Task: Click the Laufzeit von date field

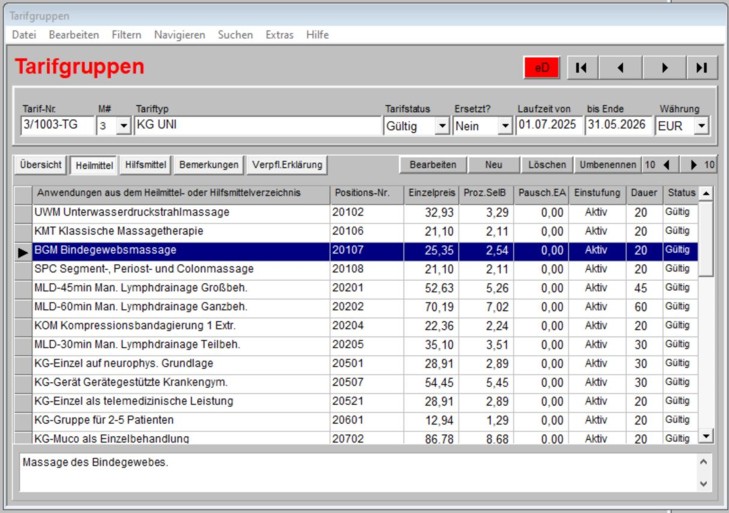Action: [548, 126]
